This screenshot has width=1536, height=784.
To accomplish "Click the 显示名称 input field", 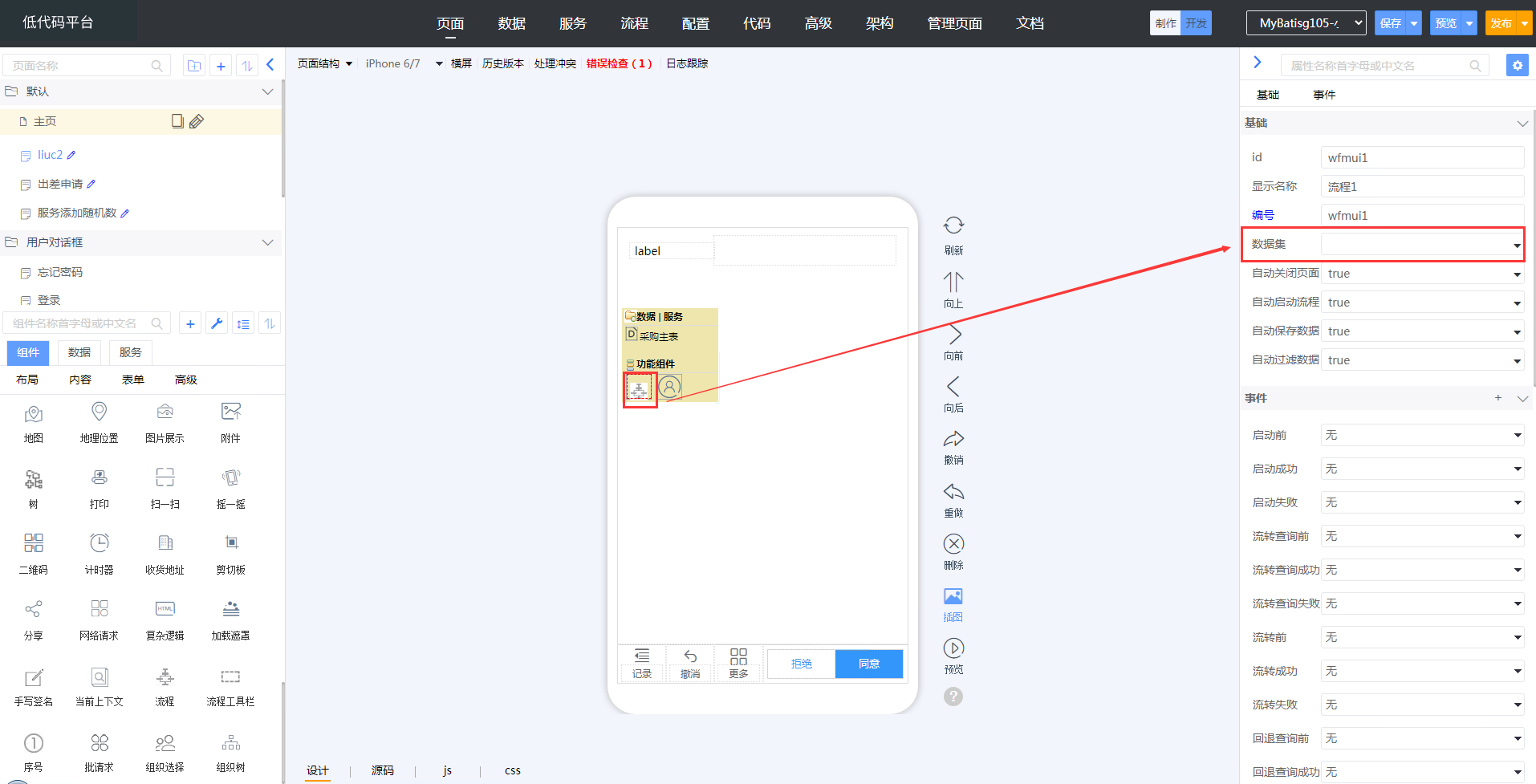I will coord(1422,187).
